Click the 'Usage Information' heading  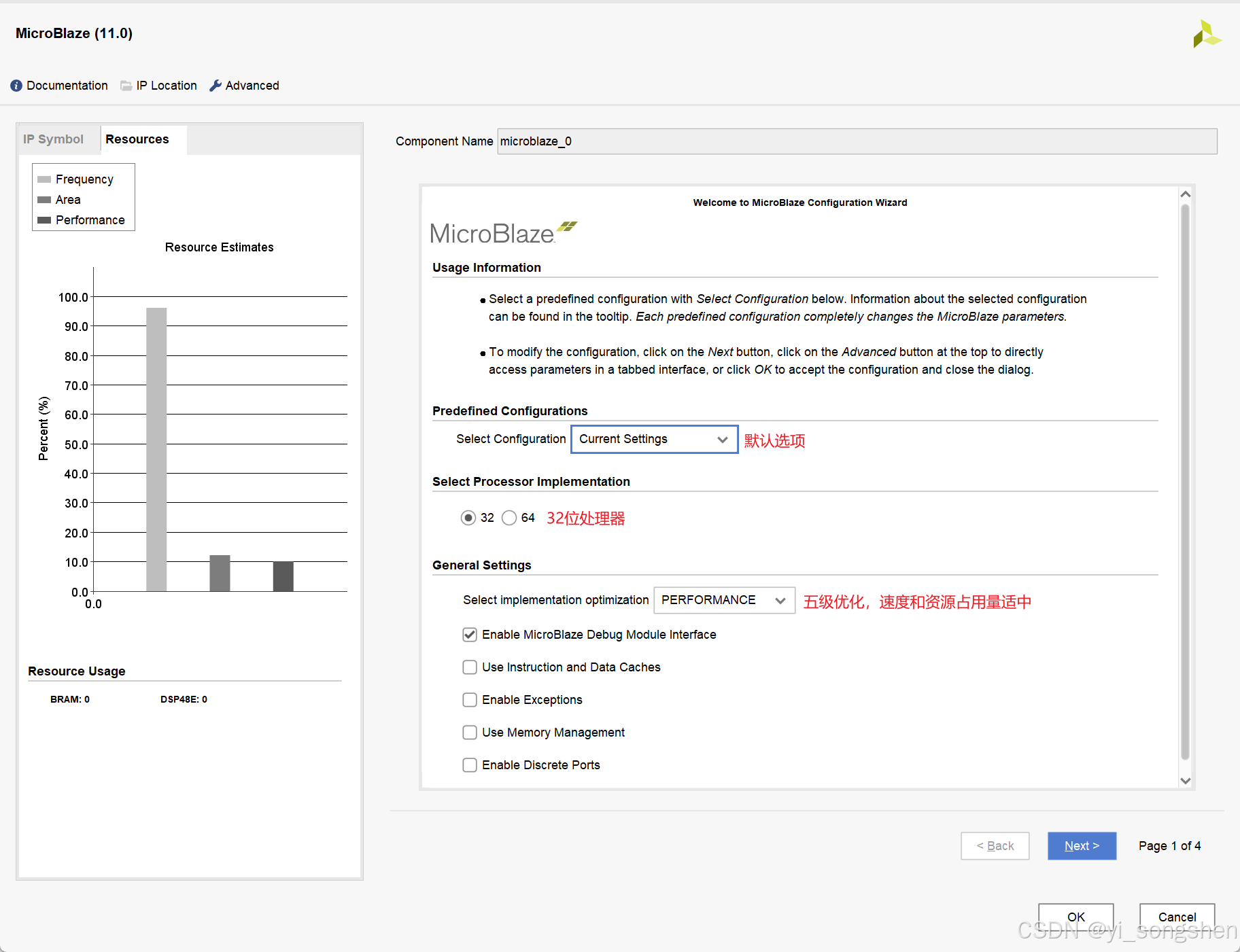coord(487,268)
